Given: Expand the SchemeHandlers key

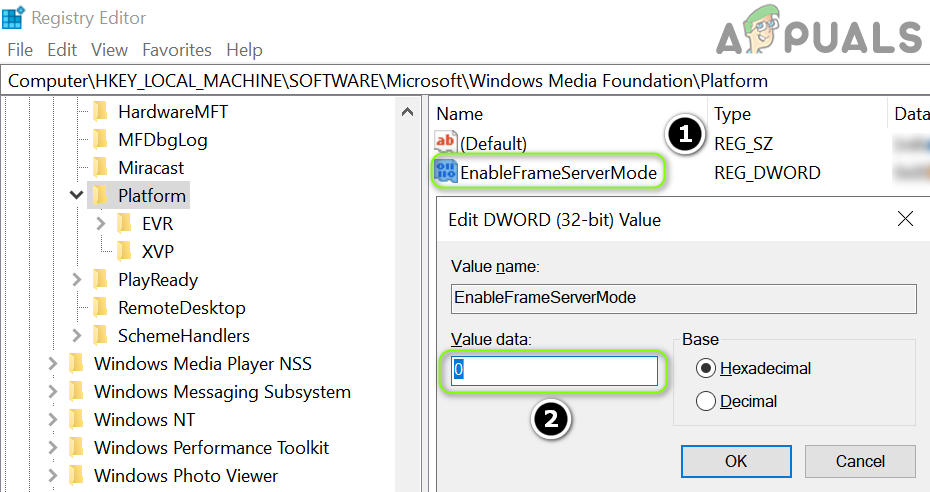Looking at the screenshot, I should coord(77,336).
